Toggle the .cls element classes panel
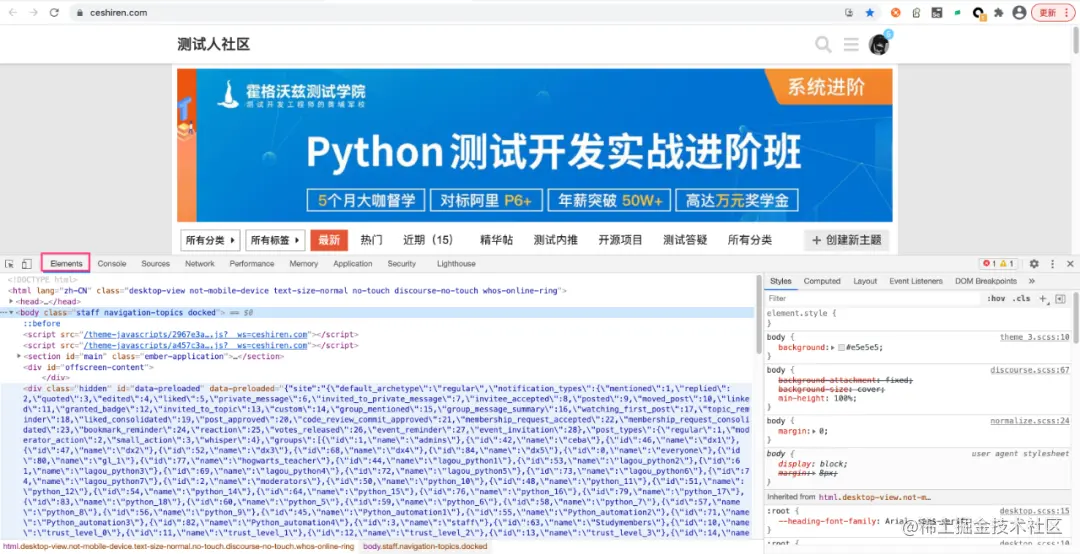 pos(1021,298)
